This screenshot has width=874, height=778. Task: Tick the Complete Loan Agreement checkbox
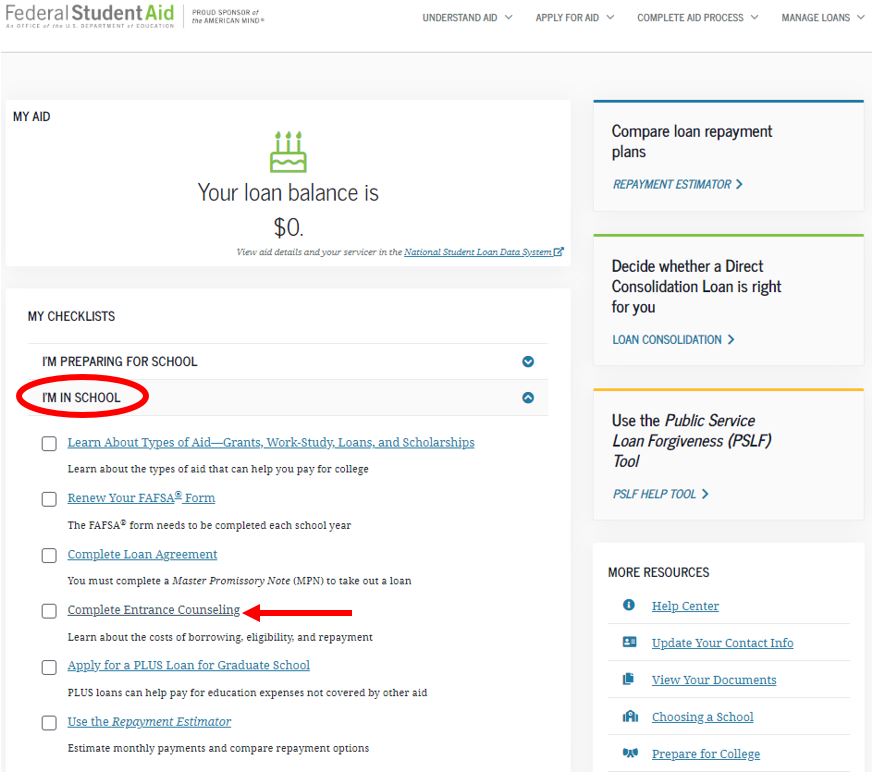(49, 556)
